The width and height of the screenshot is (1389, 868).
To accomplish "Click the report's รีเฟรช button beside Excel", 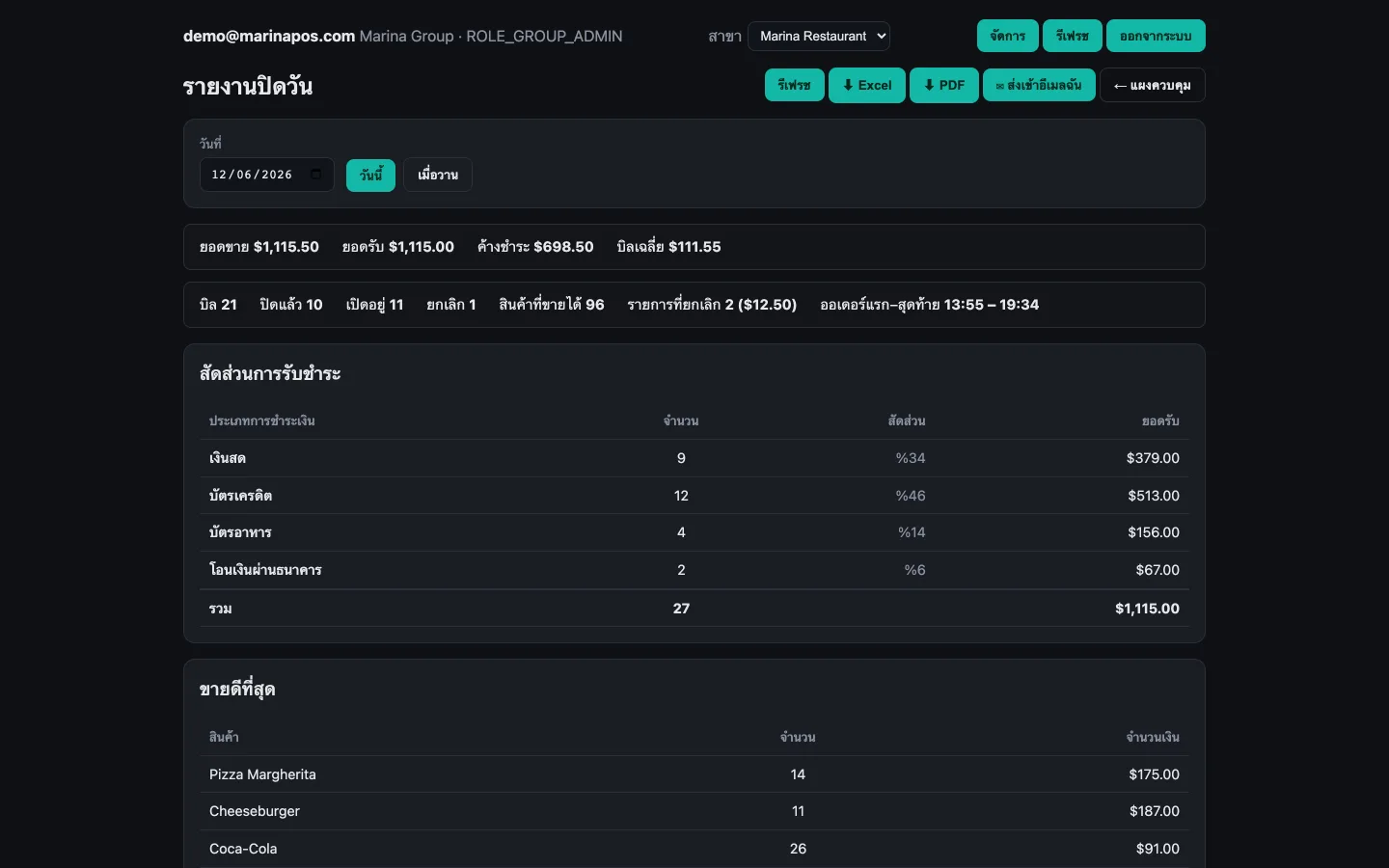I will [794, 85].
